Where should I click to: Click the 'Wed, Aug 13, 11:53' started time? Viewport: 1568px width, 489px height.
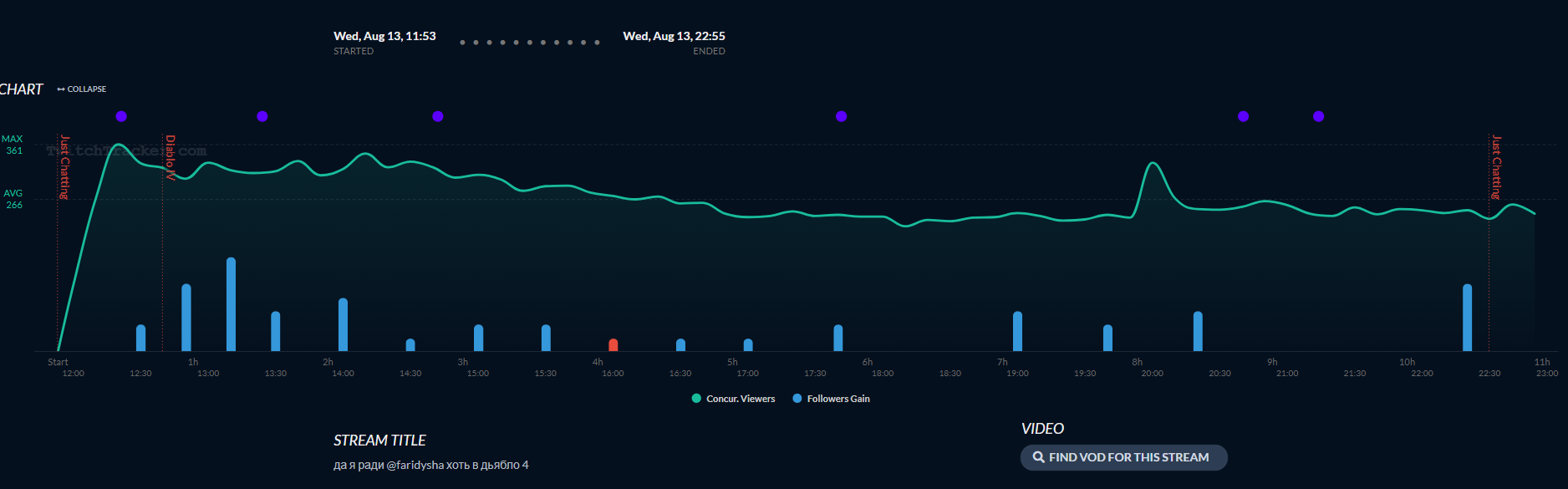(x=384, y=36)
